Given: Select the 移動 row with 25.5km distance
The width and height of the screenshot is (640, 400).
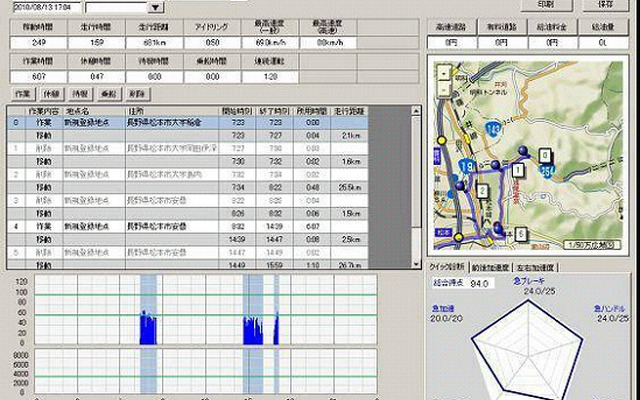Looking at the screenshot, I should (188, 188).
